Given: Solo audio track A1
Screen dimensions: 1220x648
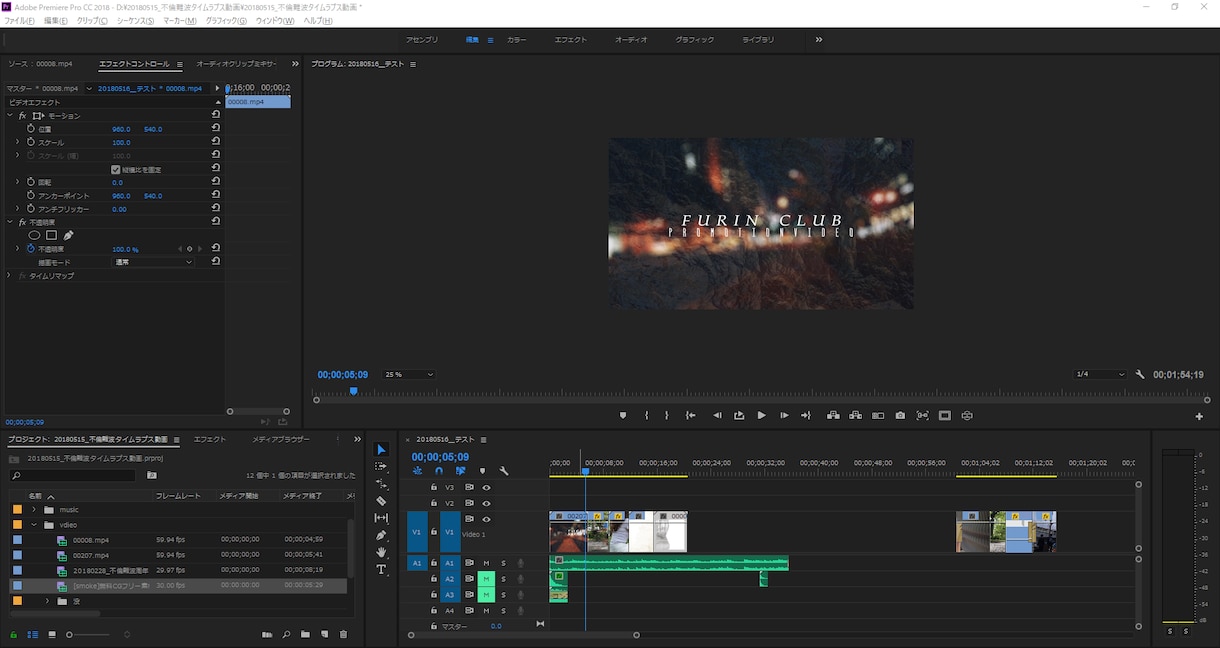Looking at the screenshot, I should [503, 563].
